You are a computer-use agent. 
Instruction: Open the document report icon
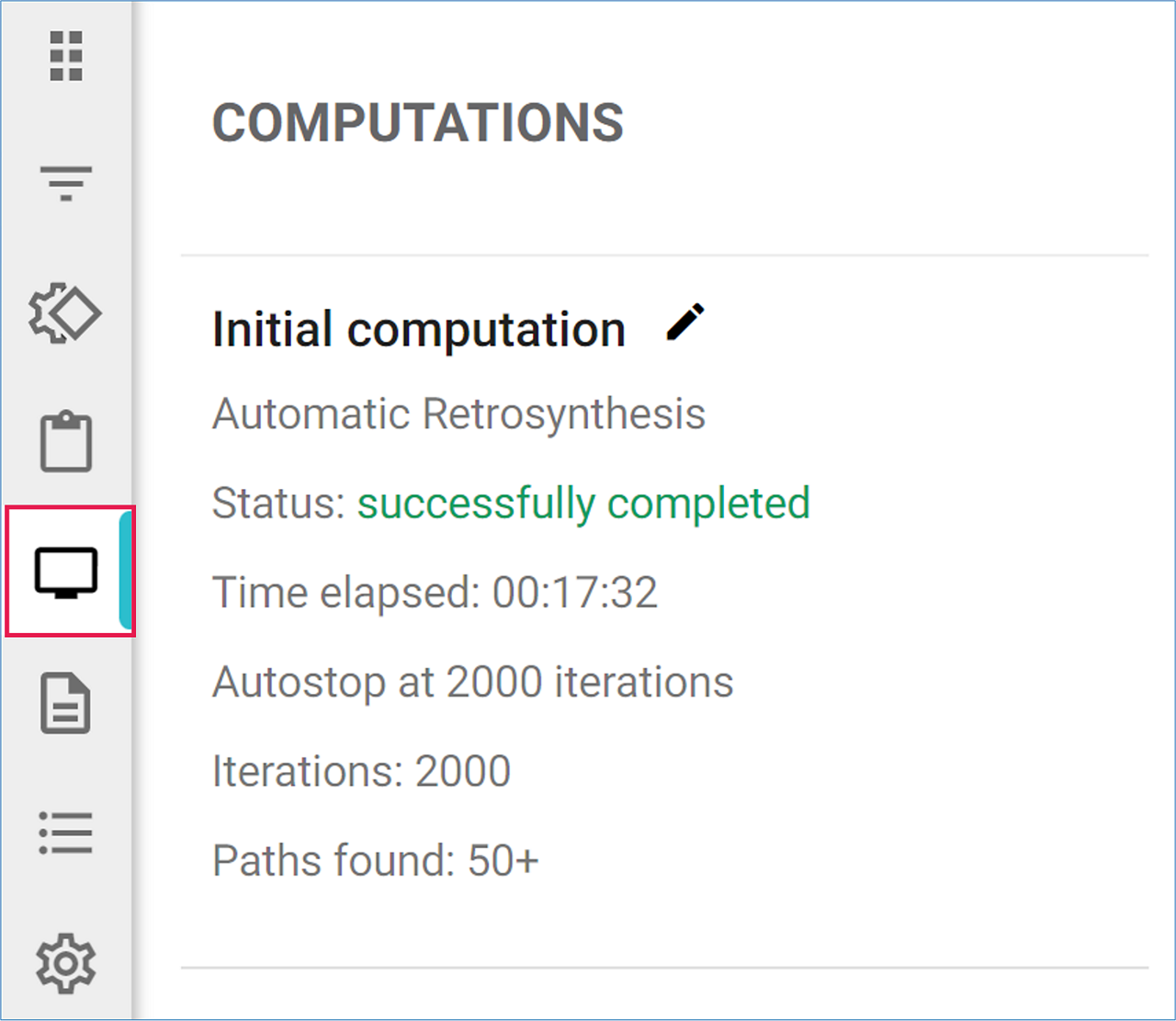[x=66, y=703]
